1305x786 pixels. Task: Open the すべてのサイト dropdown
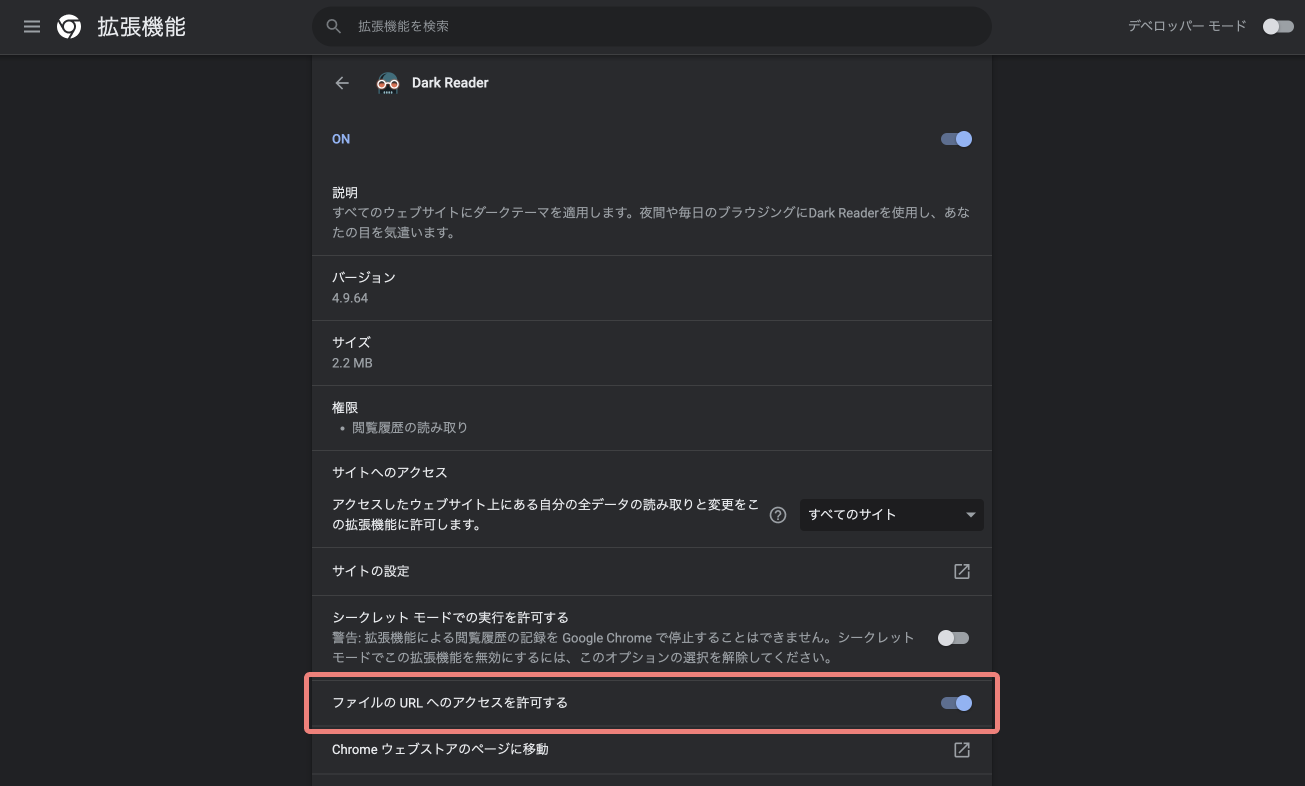tap(890, 514)
